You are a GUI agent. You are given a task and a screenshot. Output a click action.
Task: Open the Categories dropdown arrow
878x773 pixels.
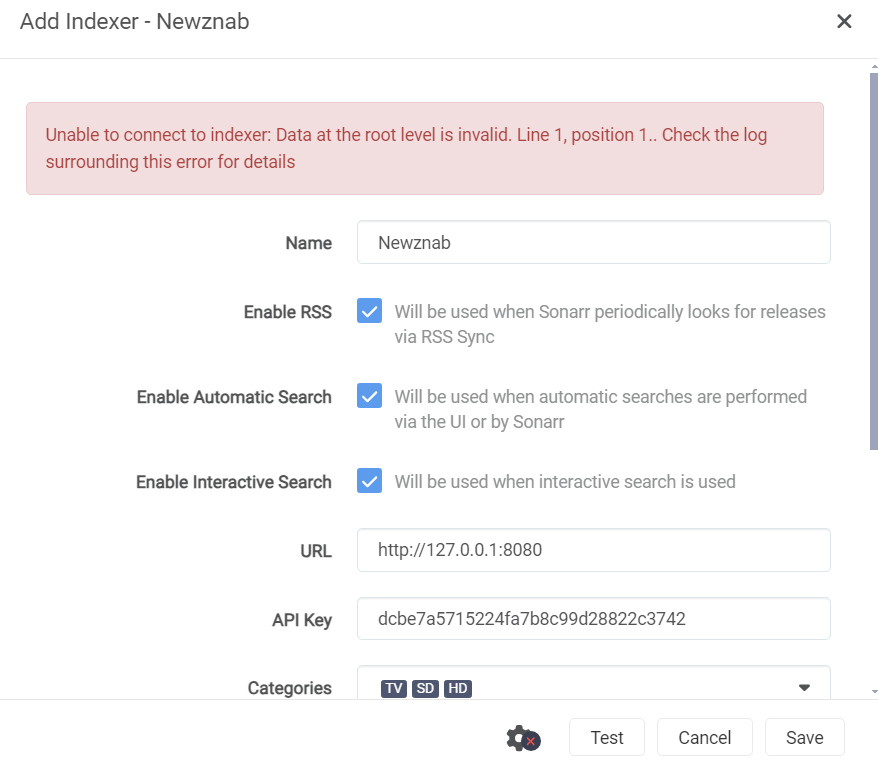(x=804, y=688)
